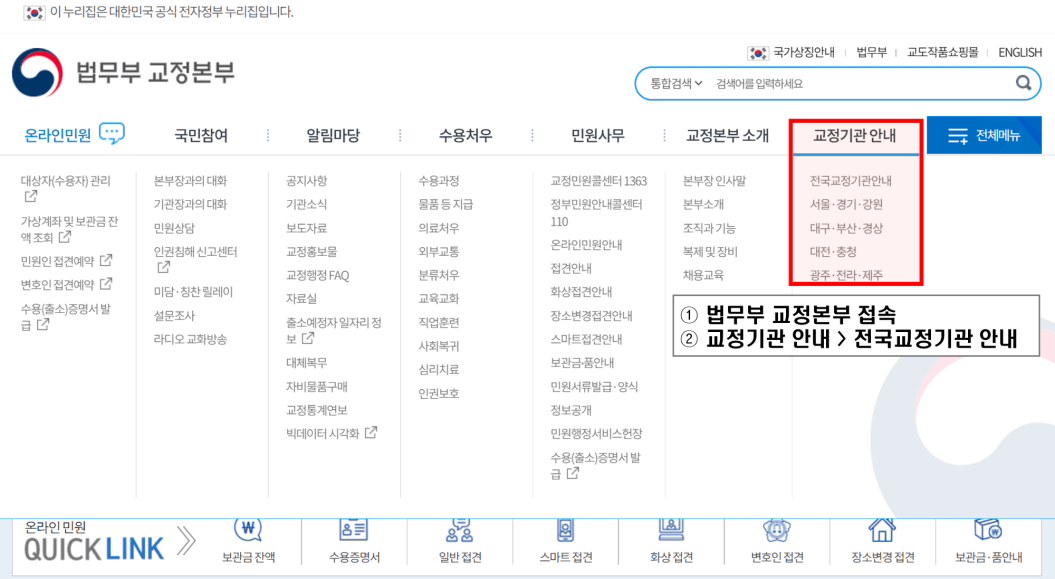Screen dimensions: 1055x579
Task: Open 교정민원콜센터 1363 link
Action: pos(598,181)
